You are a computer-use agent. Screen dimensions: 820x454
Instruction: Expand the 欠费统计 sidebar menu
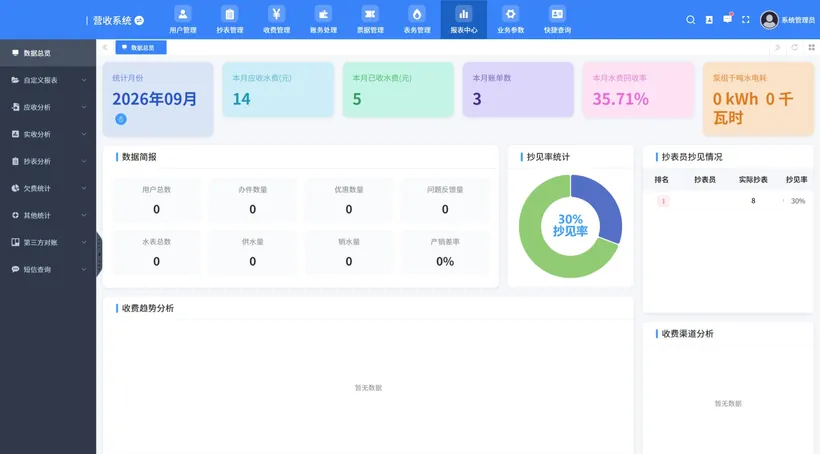(48, 188)
